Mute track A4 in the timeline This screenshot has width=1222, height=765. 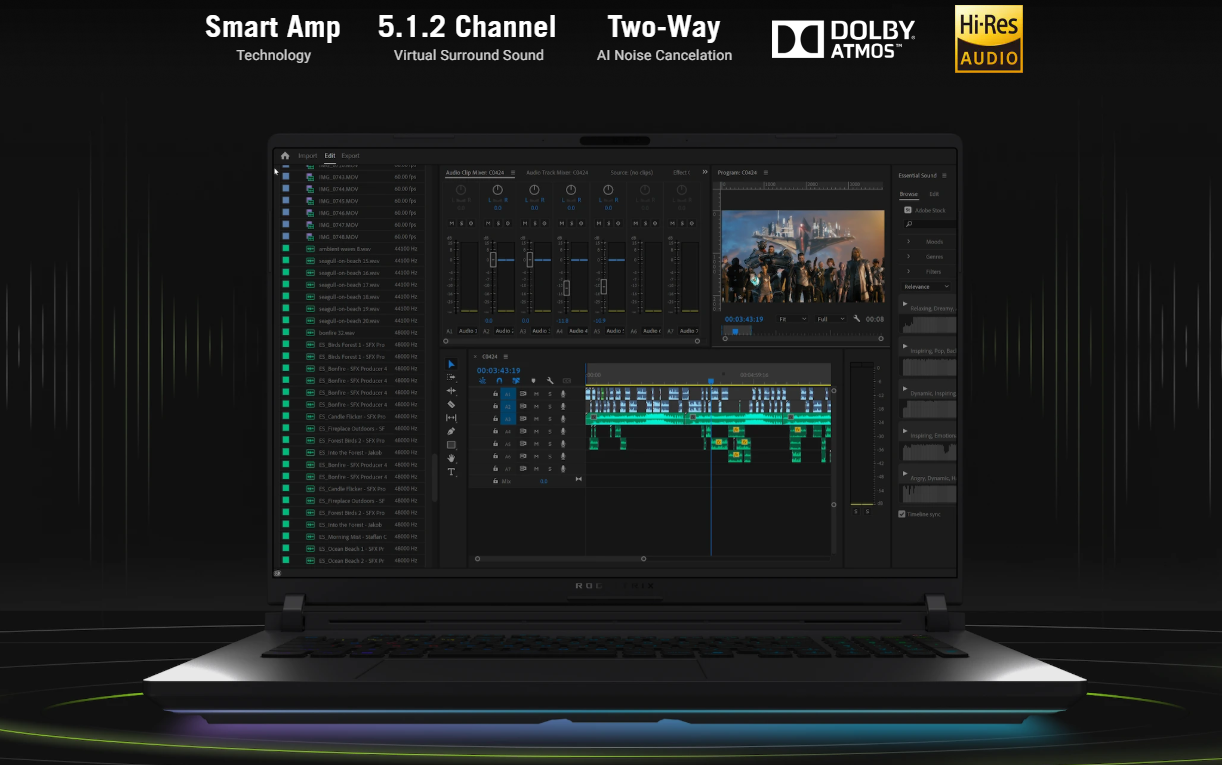coord(537,432)
